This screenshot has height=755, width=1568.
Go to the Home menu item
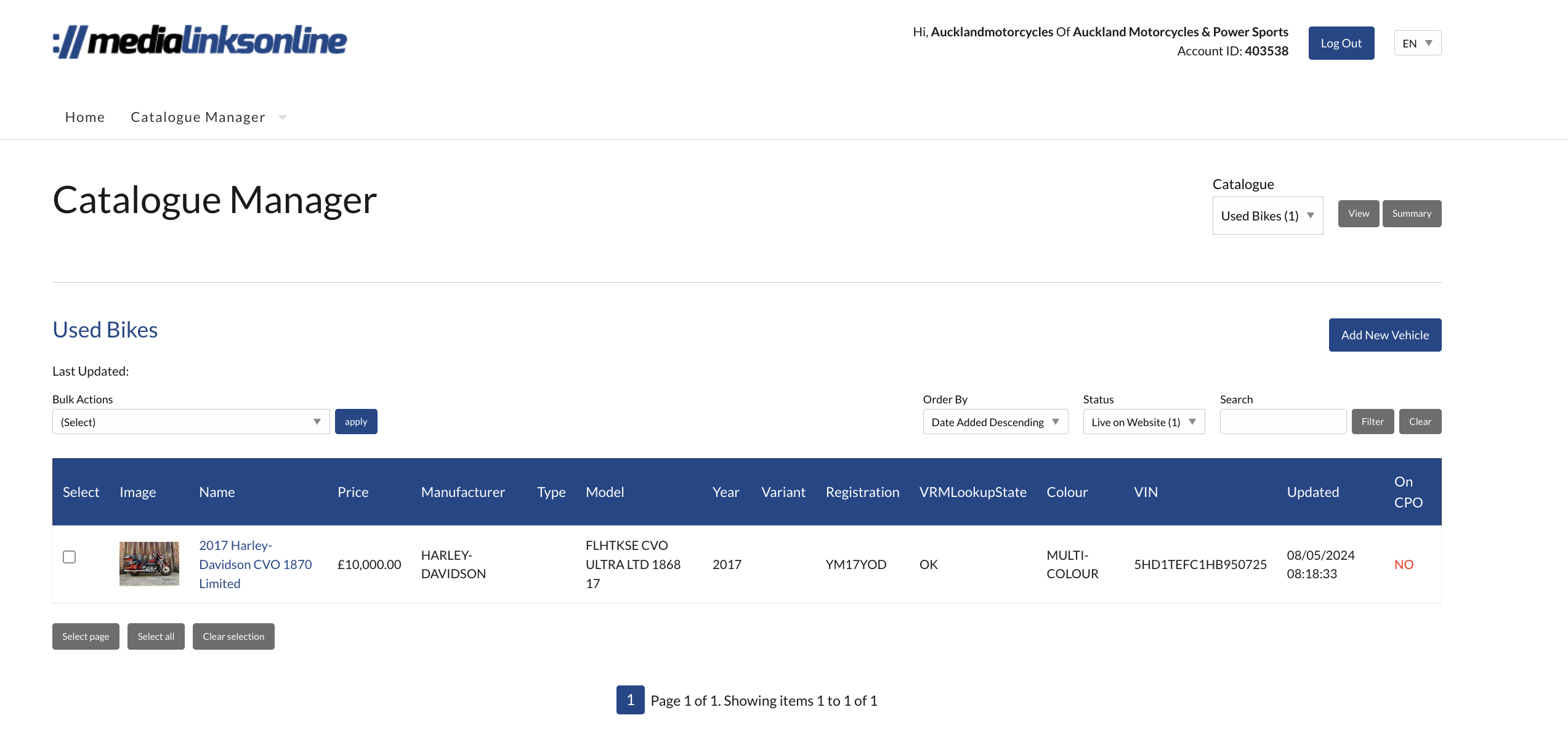[x=85, y=117]
